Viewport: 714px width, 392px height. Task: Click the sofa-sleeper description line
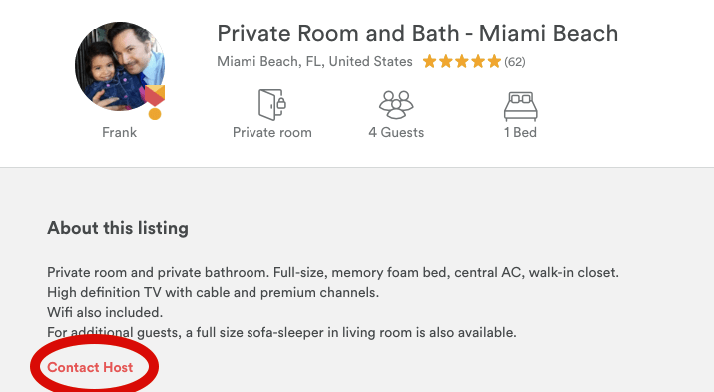point(282,332)
